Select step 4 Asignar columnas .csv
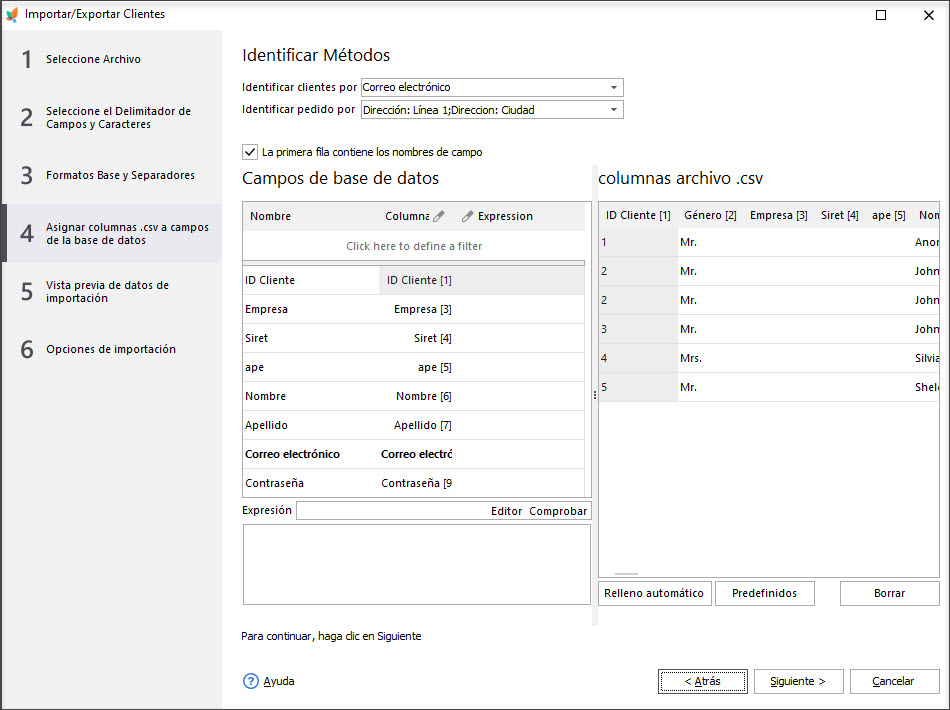Image resolution: width=950 pixels, height=710 pixels. click(x=111, y=233)
